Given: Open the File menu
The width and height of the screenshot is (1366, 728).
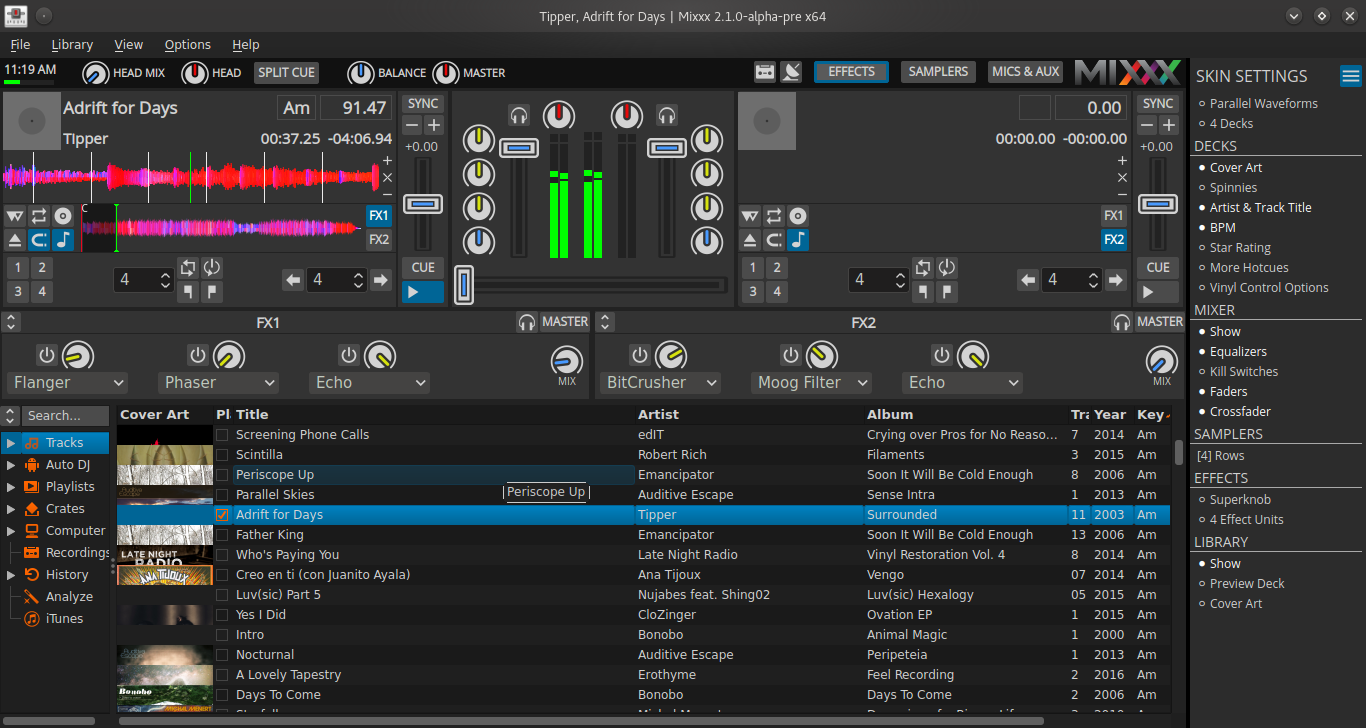Looking at the screenshot, I should [20, 45].
